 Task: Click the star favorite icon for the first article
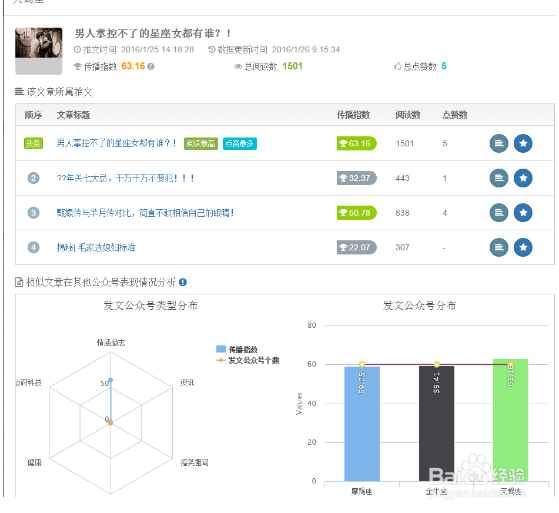(523, 143)
